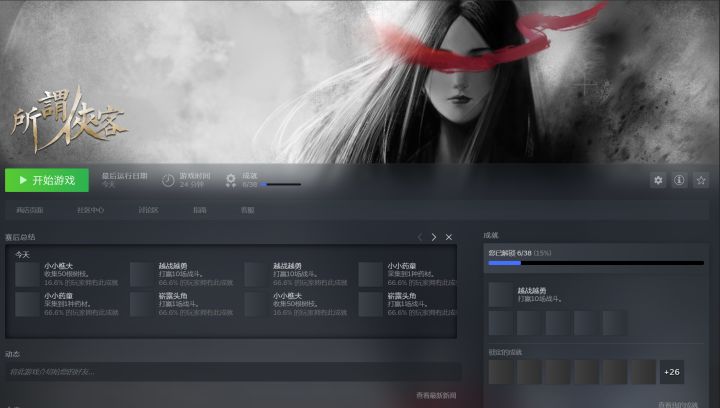Advance to next post-game summary page arrow

click(434, 237)
